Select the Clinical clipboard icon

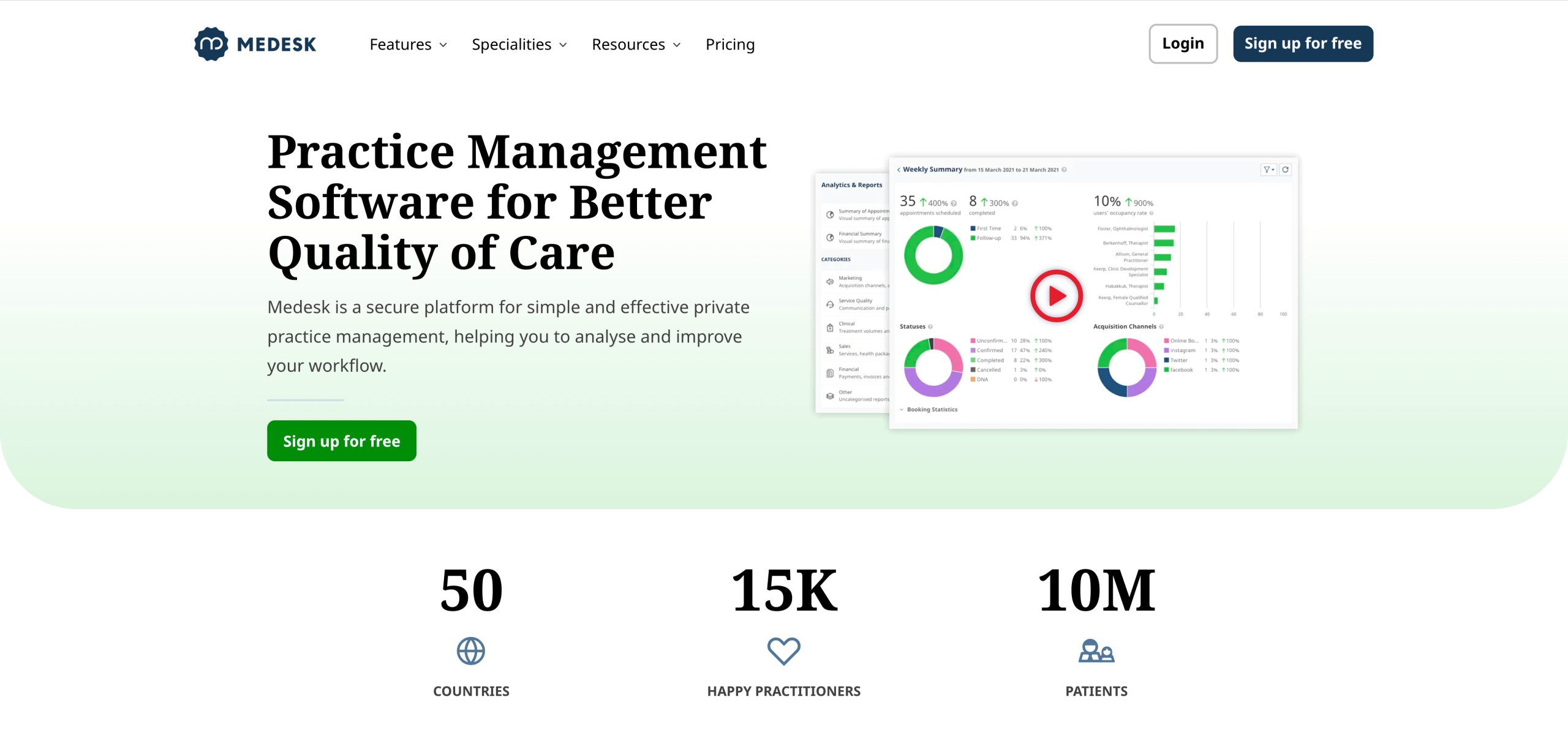(830, 328)
